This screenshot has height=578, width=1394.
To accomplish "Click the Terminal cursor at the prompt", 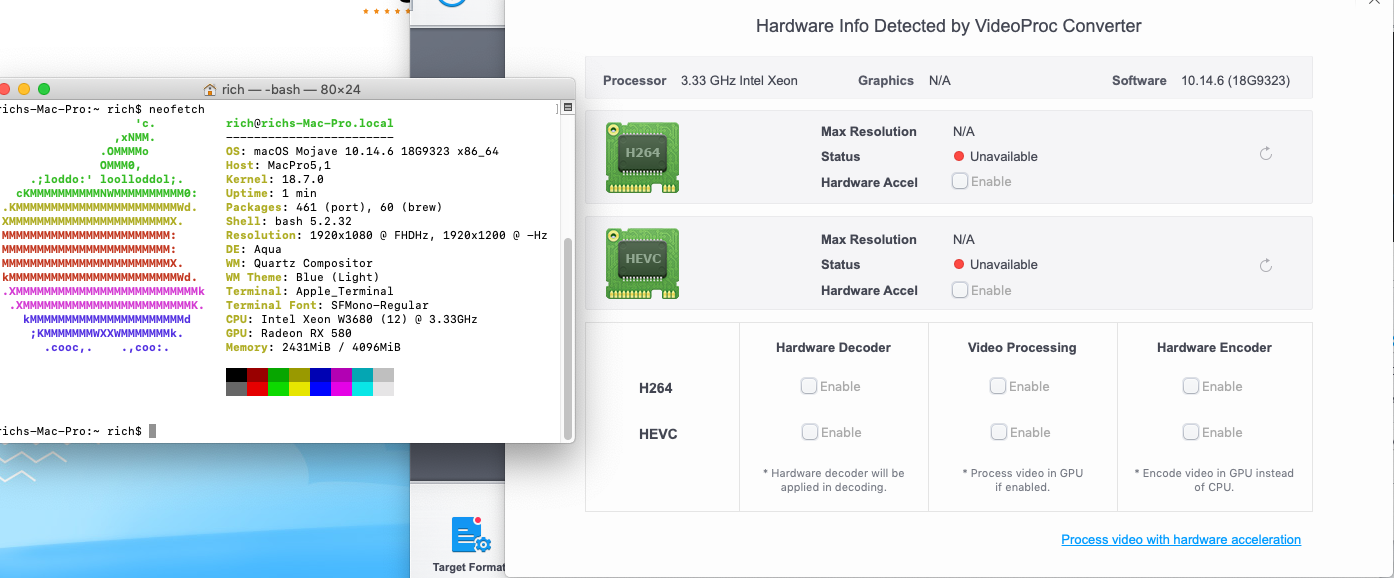I will tap(152, 431).
